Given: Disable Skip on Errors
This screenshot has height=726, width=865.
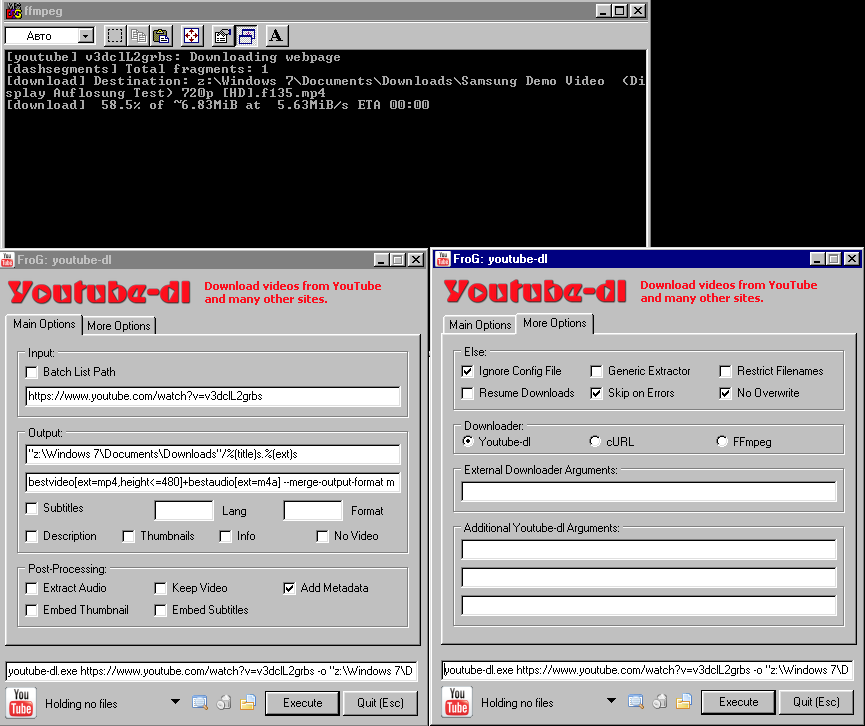Looking at the screenshot, I should 596,393.
